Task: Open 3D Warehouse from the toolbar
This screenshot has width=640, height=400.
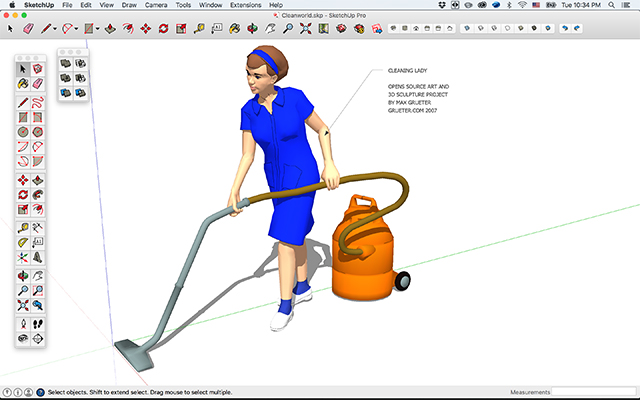Action: pyautogui.click(x=341, y=29)
